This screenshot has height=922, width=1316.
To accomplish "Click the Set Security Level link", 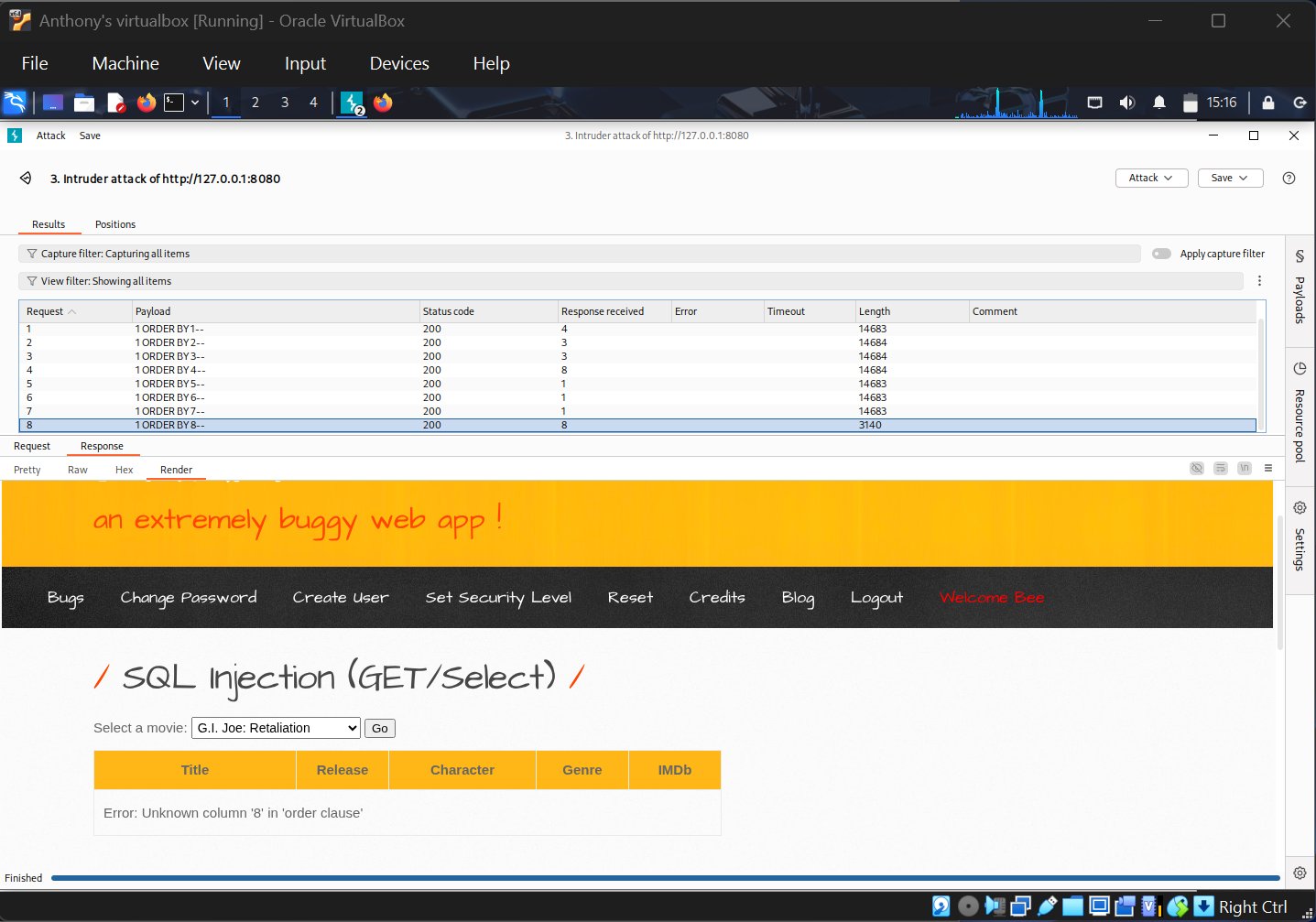I will 498,597.
